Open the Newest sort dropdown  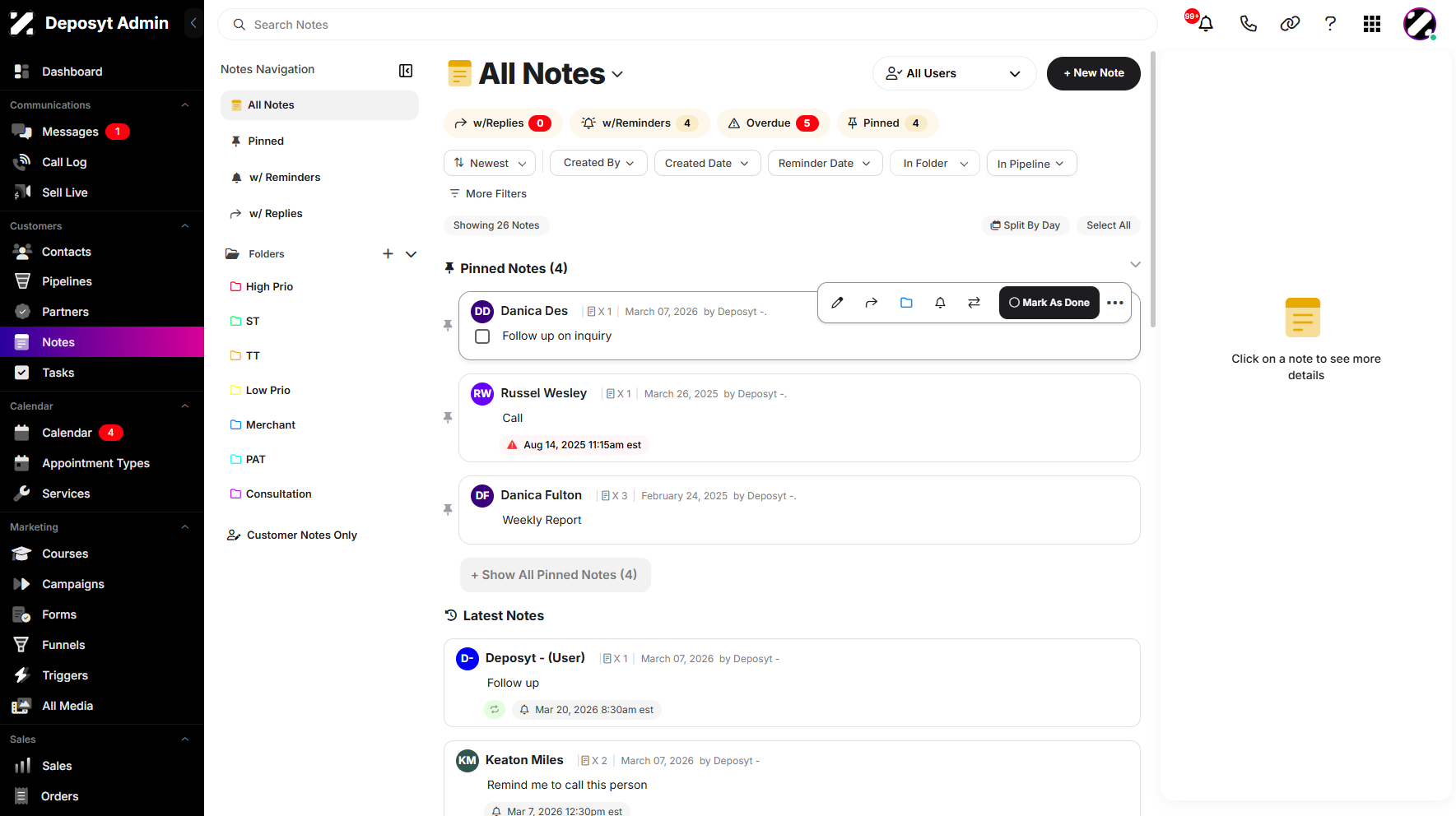click(x=490, y=163)
